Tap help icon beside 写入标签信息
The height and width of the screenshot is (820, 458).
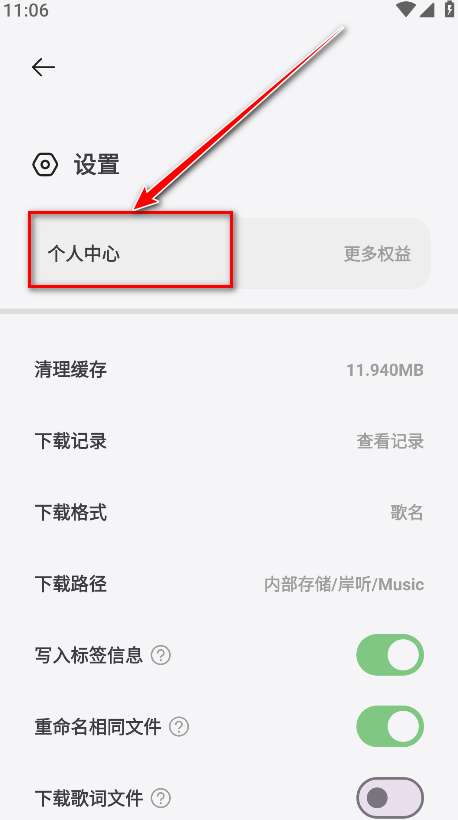coord(161,655)
